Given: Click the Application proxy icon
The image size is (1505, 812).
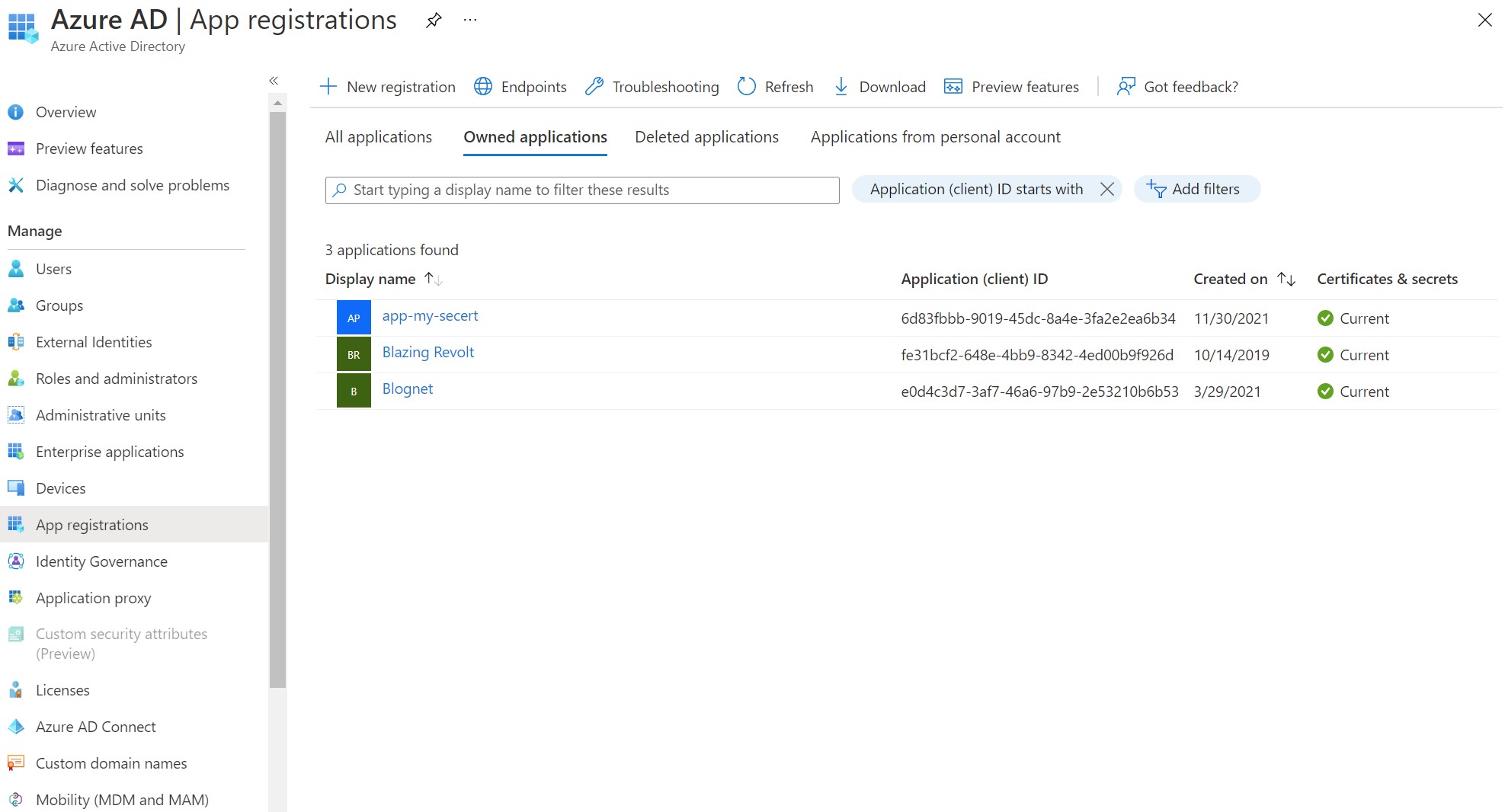Looking at the screenshot, I should click(x=16, y=597).
